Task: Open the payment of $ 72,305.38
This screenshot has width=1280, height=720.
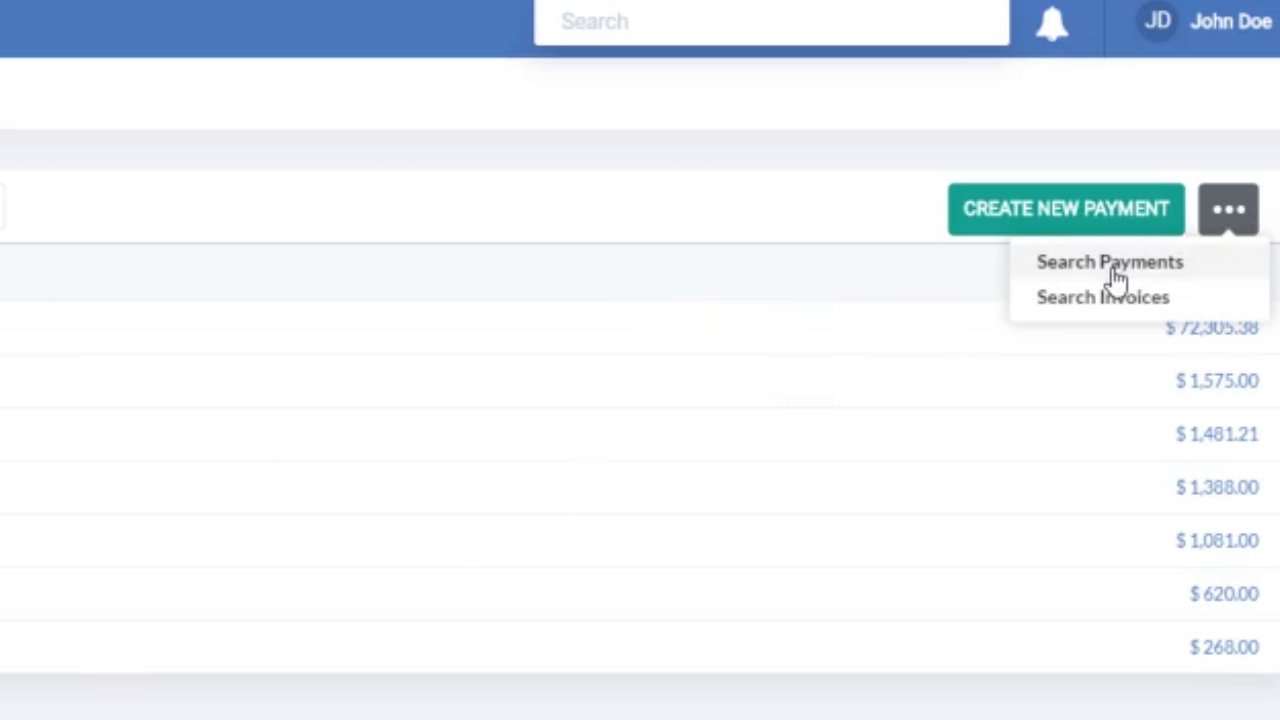Action: click(1211, 327)
